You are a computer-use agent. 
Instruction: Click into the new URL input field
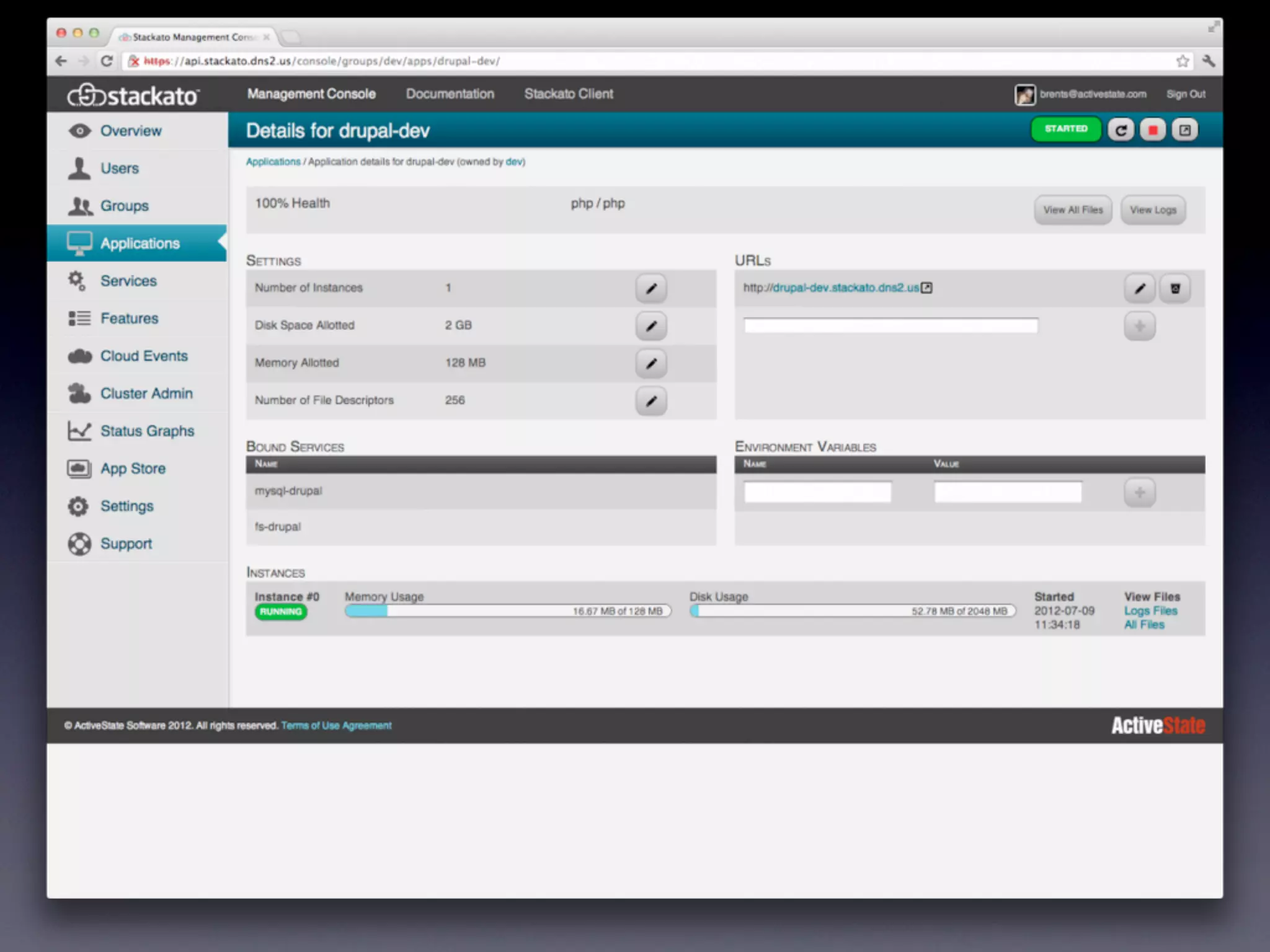pyautogui.click(x=890, y=325)
